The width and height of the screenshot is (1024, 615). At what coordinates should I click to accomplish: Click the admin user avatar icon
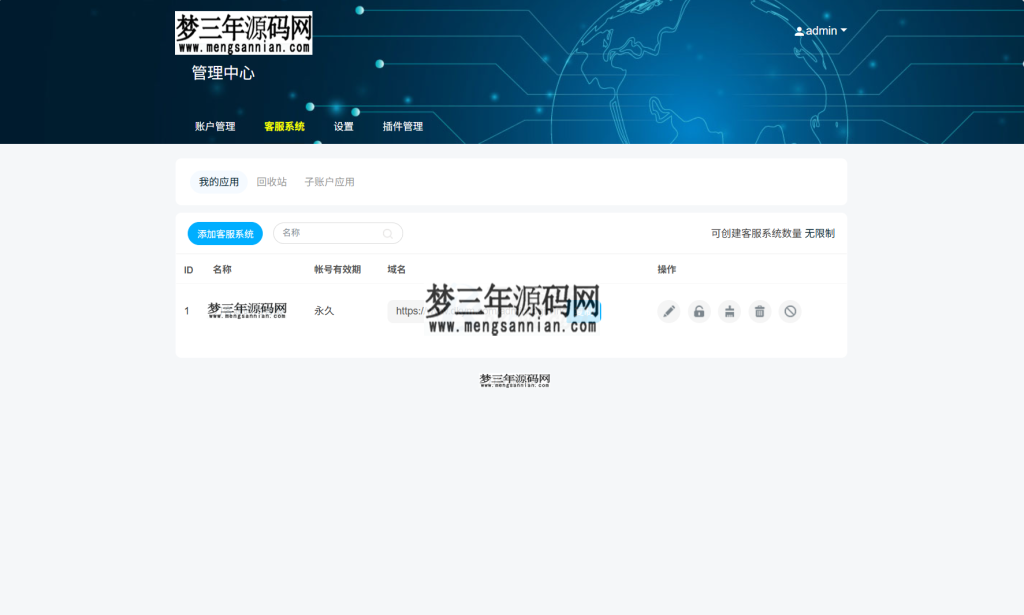797,30
